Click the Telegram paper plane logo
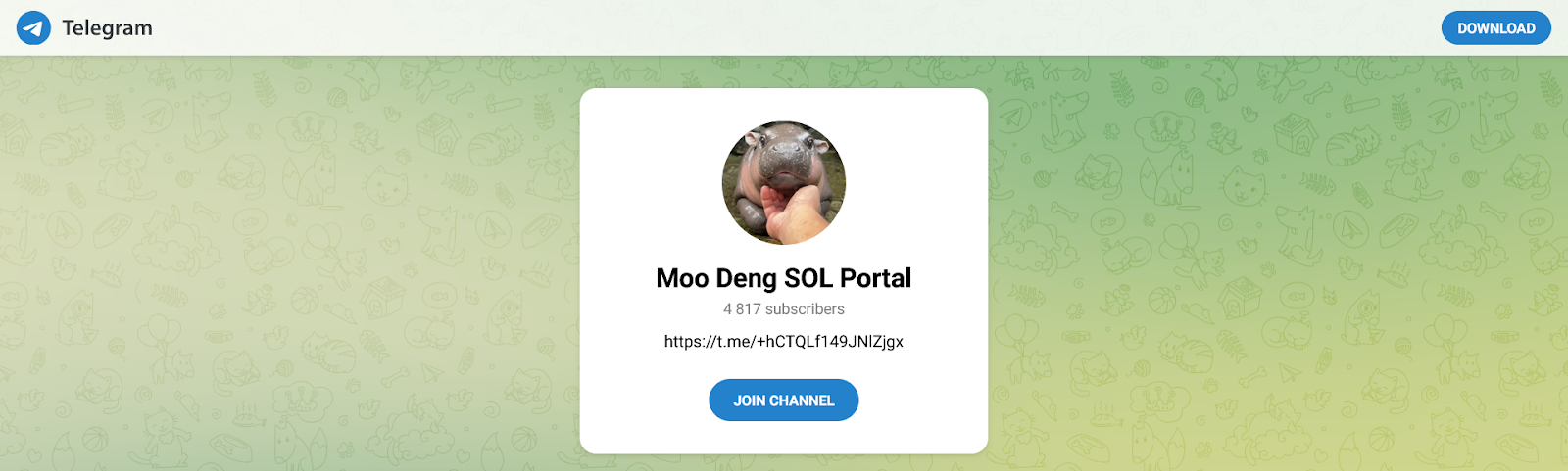Image resolution: width=1568 pixels, height=471 pixels. [x=33, y=27]
